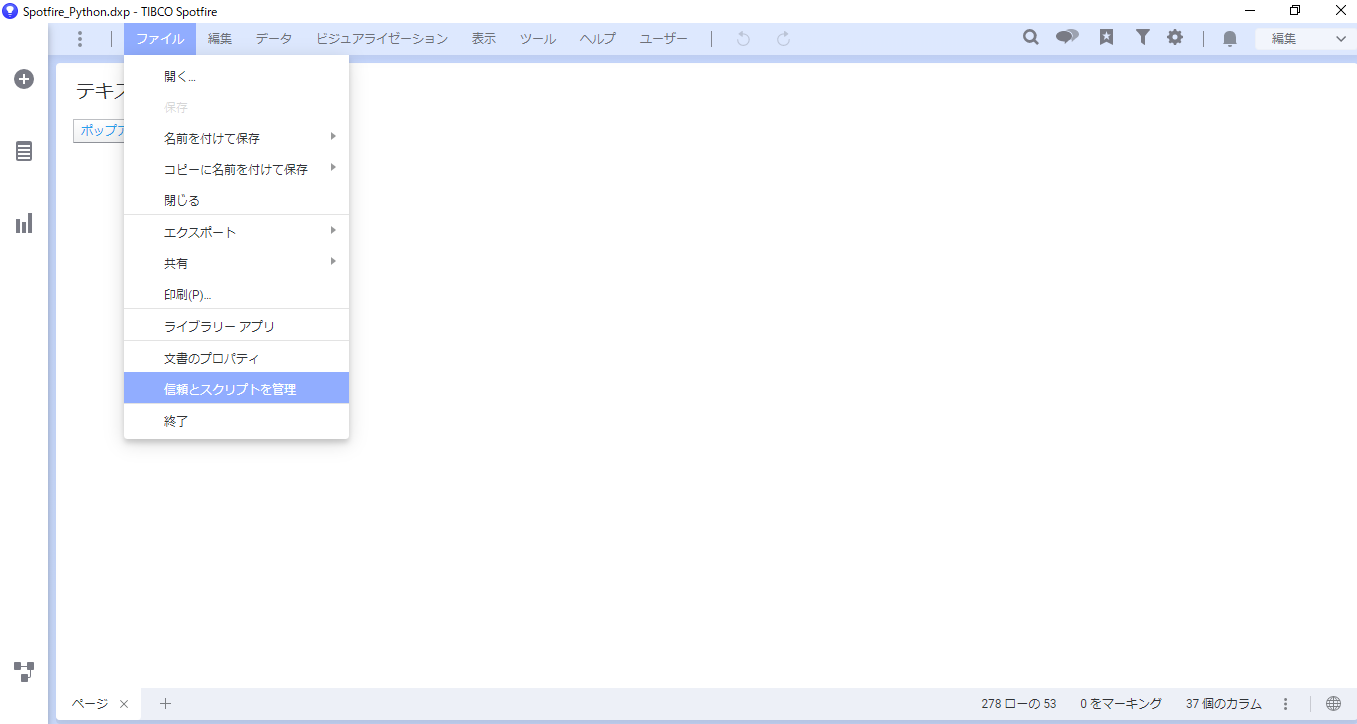Open the settings gear icon
1357x724 pixels.
pyautogui.click(x=1175, y=38)
